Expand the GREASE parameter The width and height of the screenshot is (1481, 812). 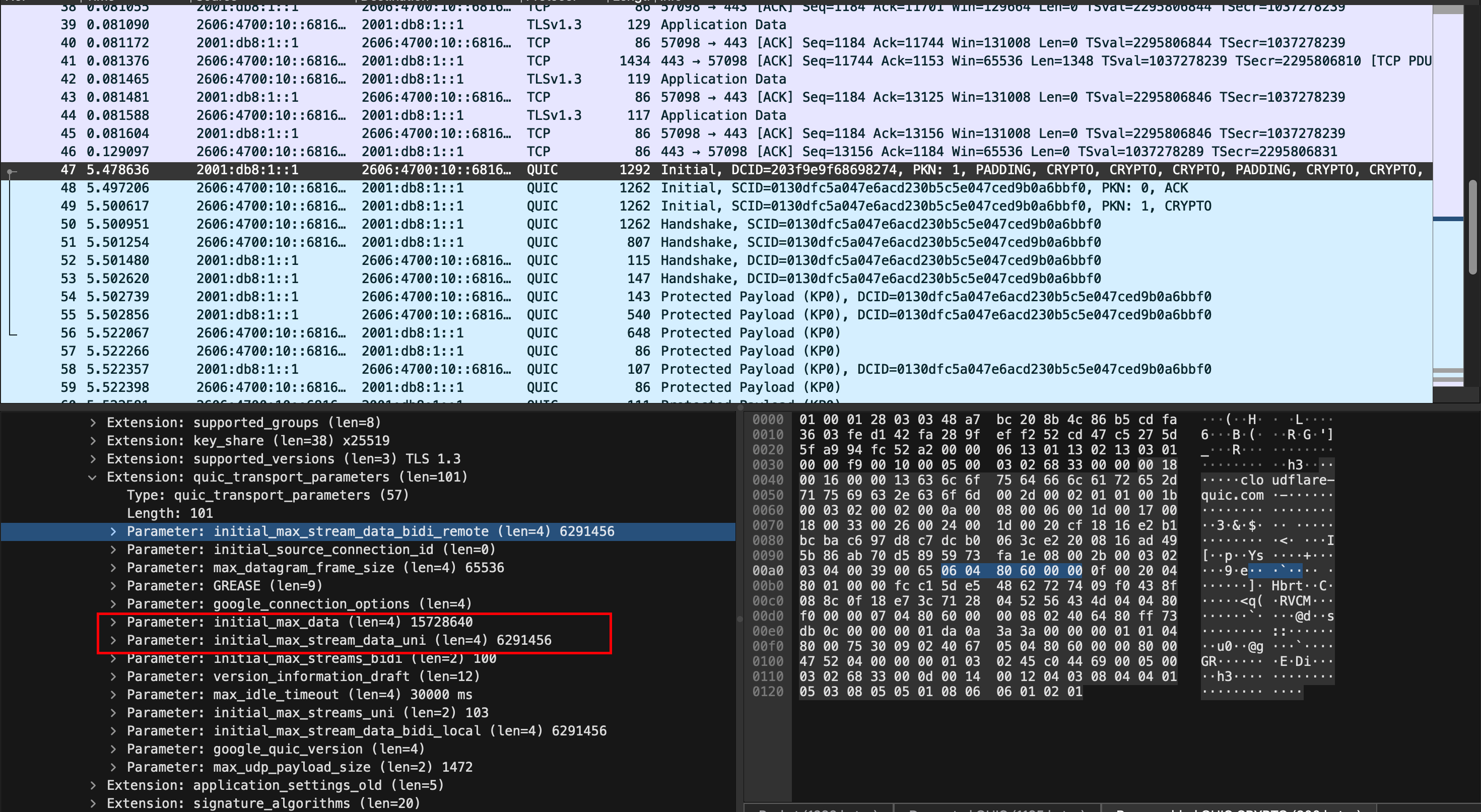point(113,585)
